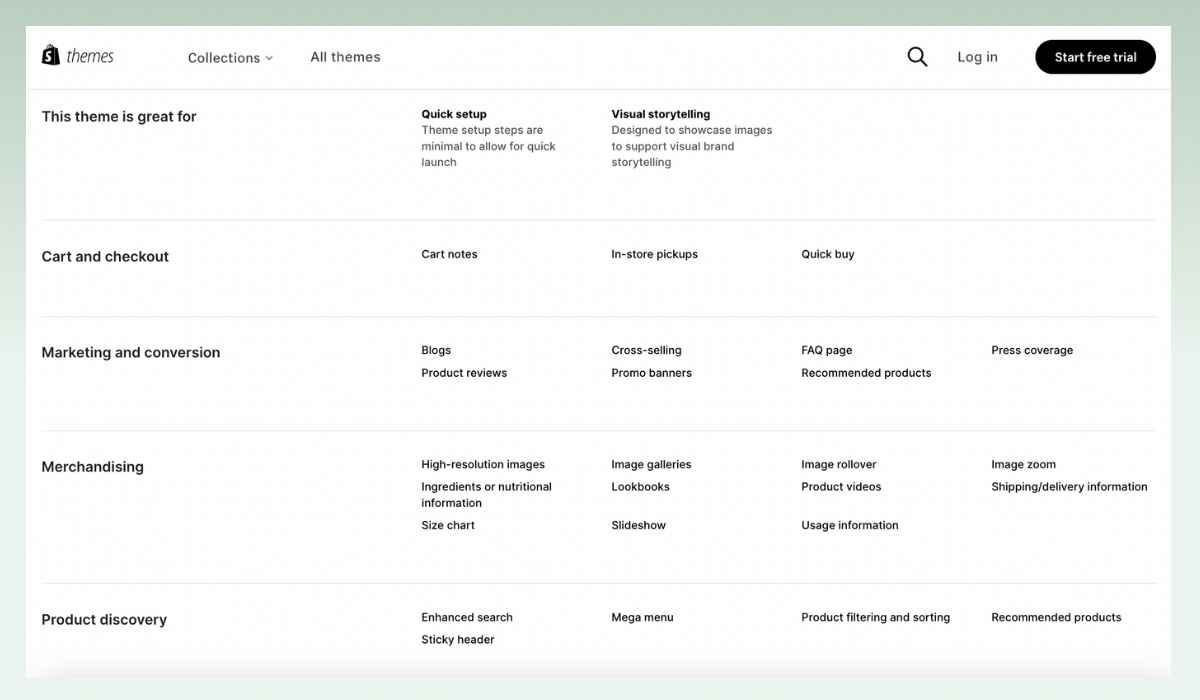Click the Quick buy link
The height and width of the screenshot is (700, 1200).
point(827,254)
